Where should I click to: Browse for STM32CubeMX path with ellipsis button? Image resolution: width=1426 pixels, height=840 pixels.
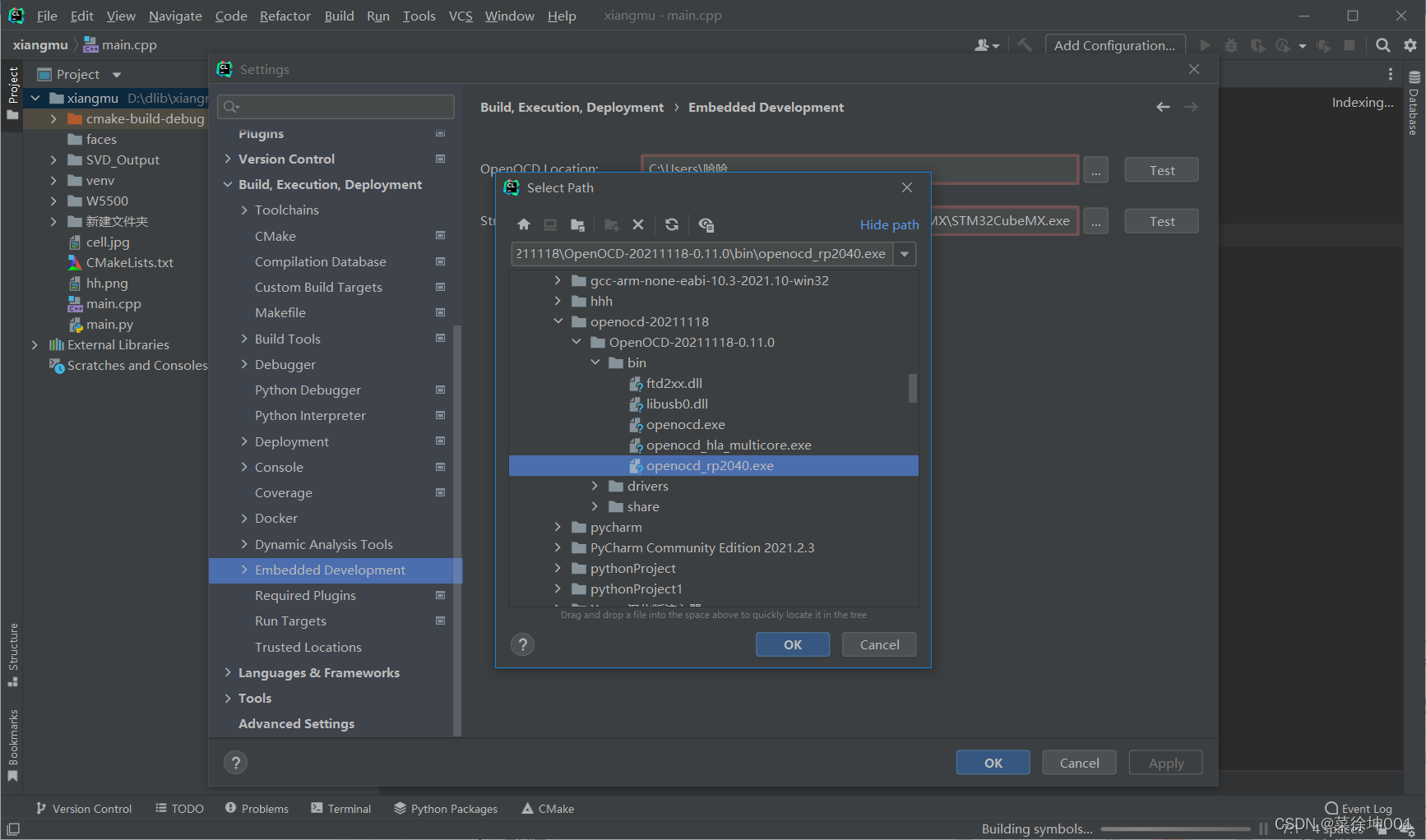1095,221
